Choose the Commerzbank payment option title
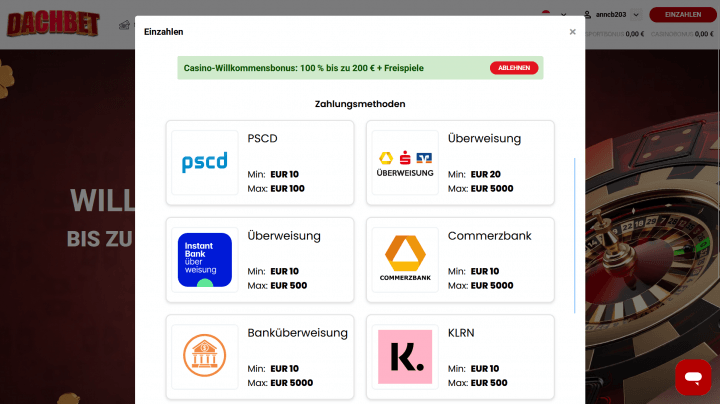 (x=489, y=236)
